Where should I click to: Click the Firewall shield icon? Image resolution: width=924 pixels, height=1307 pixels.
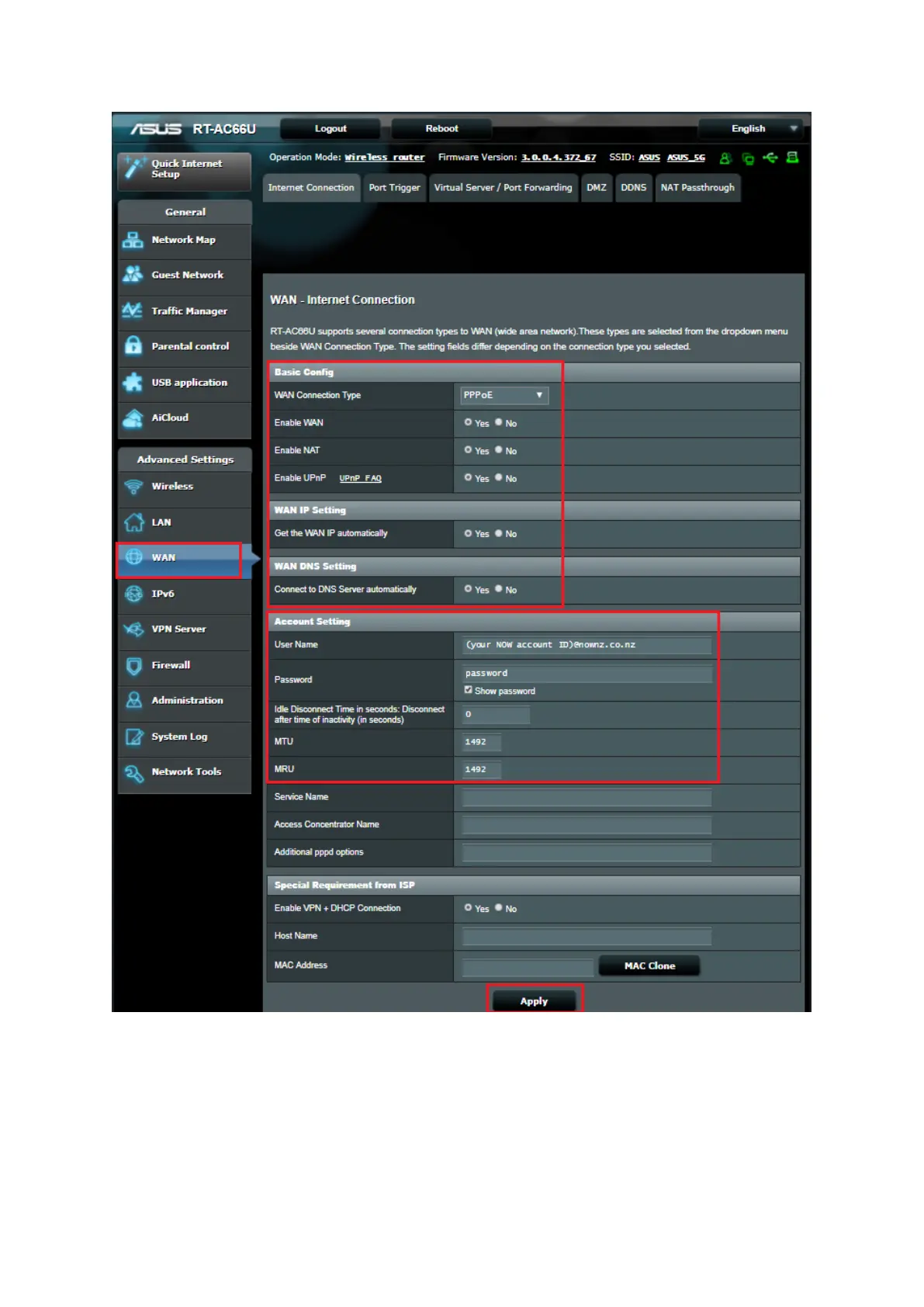[x=133, y=665]
